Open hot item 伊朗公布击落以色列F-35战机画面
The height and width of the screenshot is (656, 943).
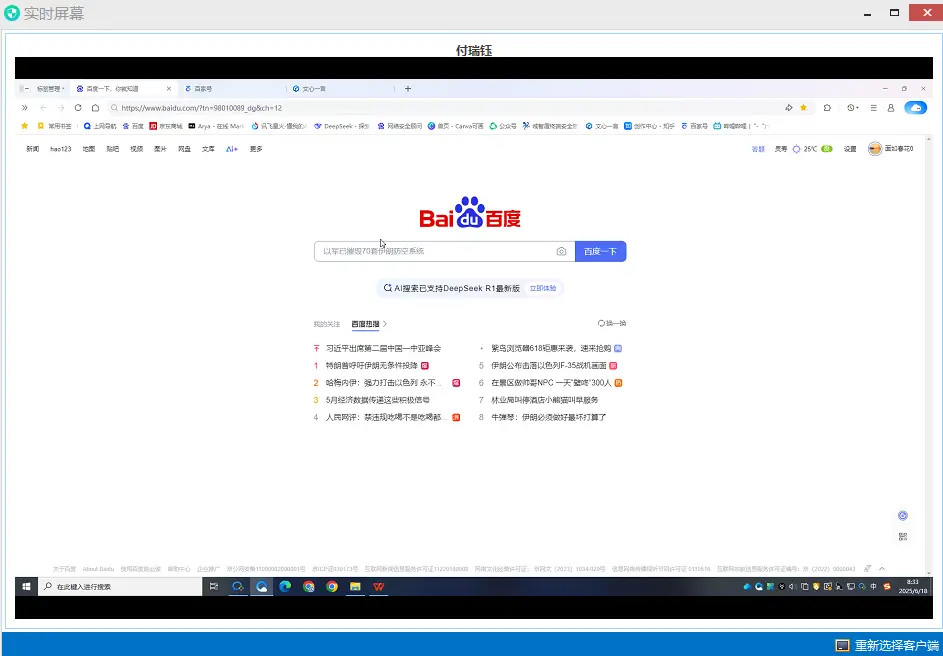(x=548, y=366)
